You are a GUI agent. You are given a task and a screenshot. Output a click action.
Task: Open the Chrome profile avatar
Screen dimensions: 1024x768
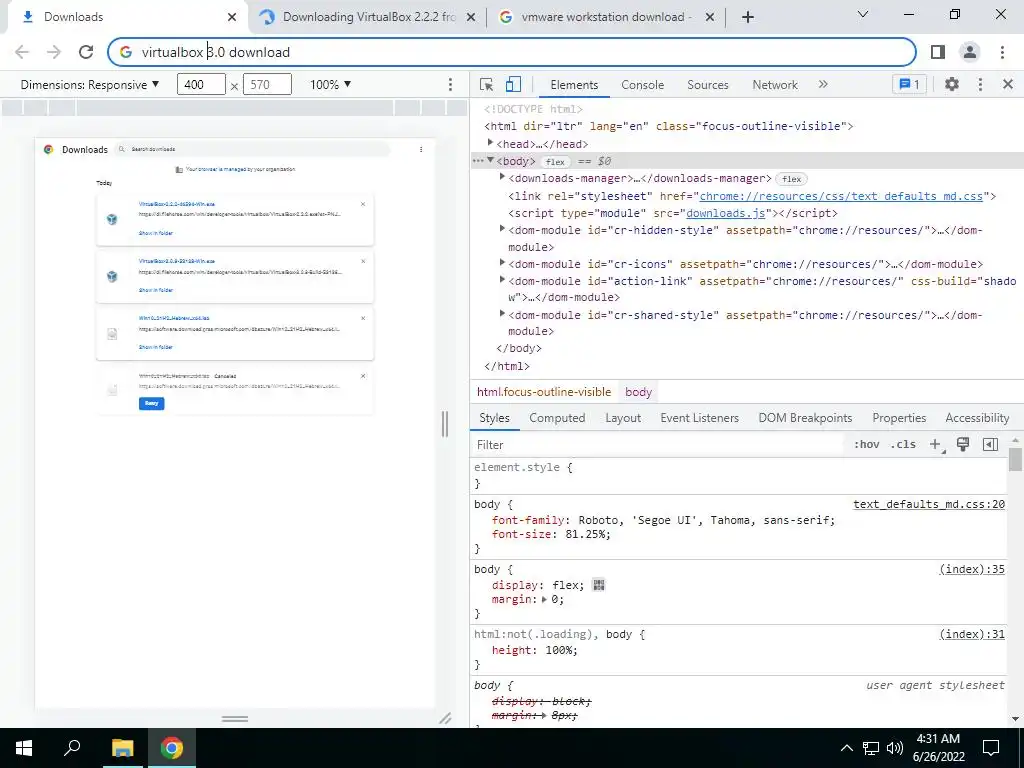970,52
